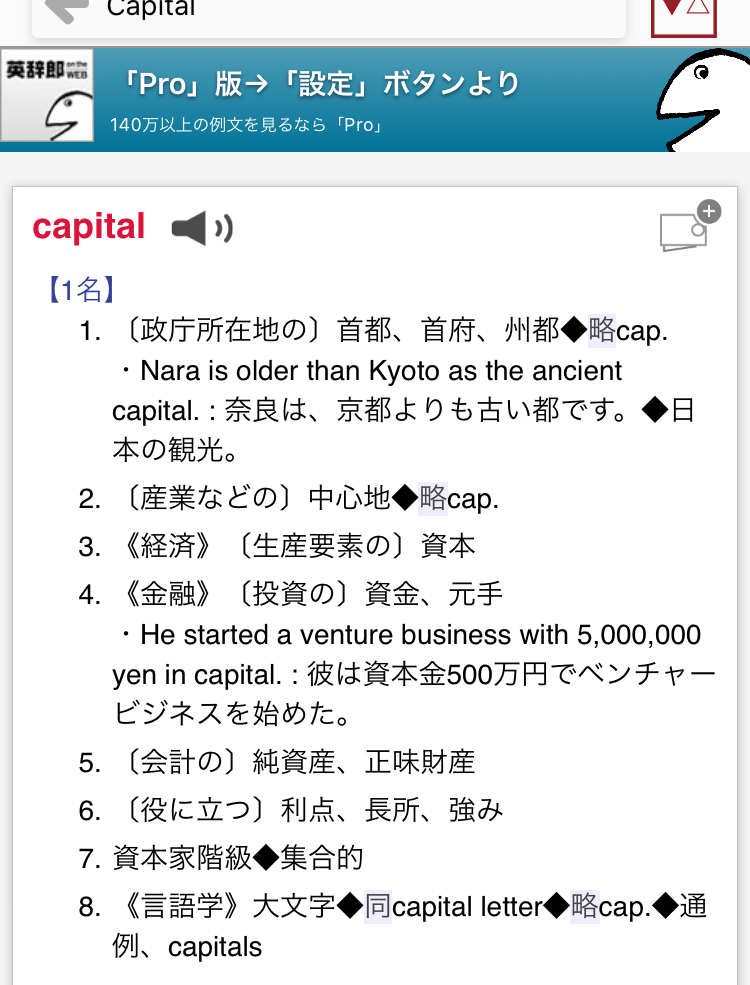Tap the 略 label in definition 8

click(x=584, y=906)
